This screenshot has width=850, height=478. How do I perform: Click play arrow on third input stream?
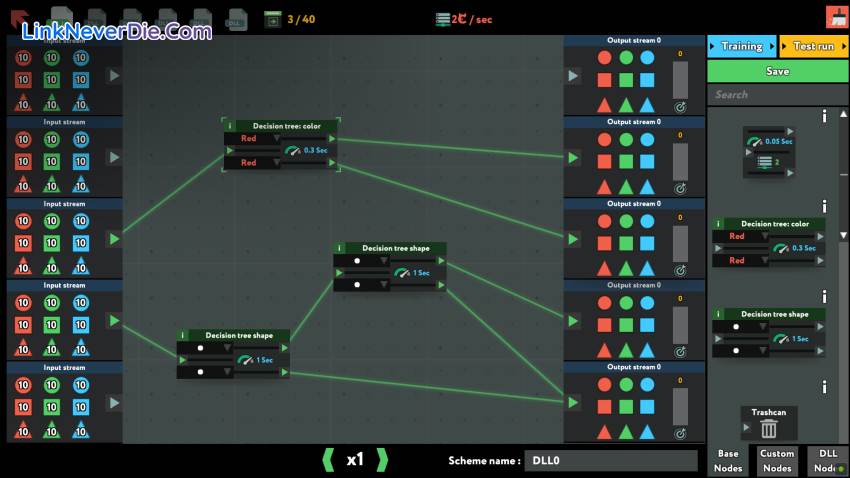point(114,239)
